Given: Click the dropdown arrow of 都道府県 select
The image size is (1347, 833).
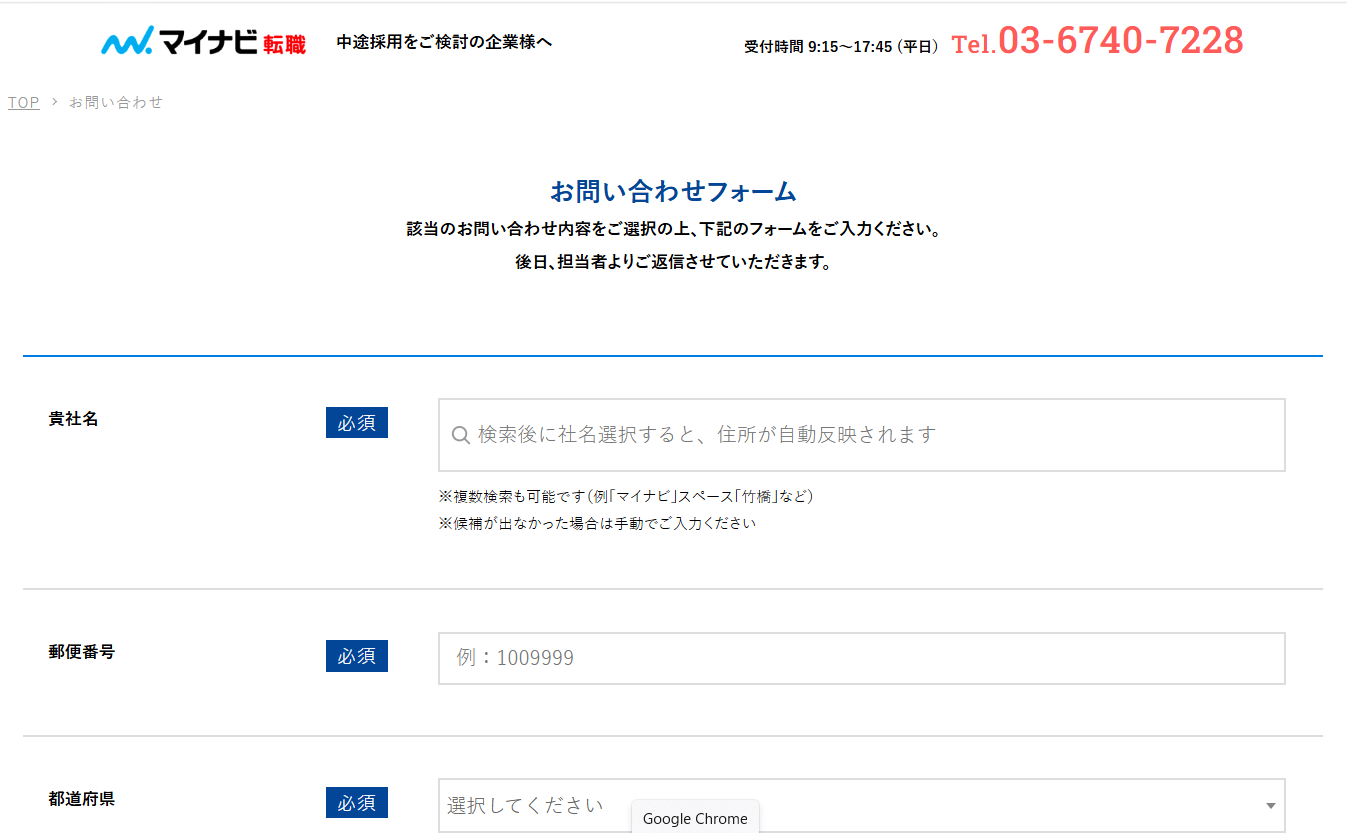Looking at the screenshot, I should [x=1271, y=806].
